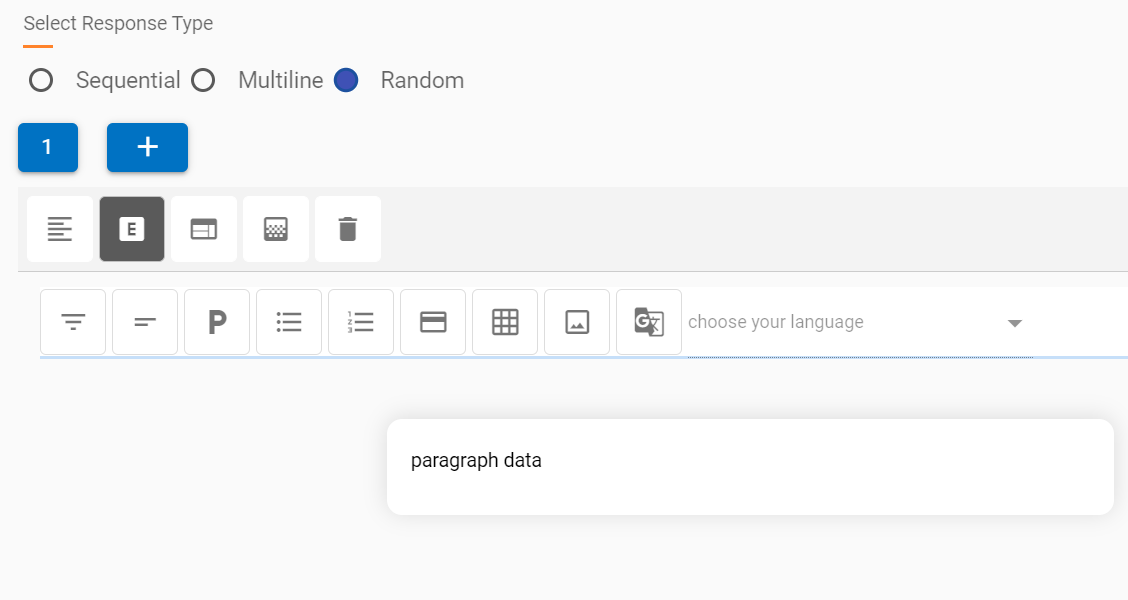Screen dimensions: 1128x600
Task: Open the Google Translate icon
Action: 649,322
